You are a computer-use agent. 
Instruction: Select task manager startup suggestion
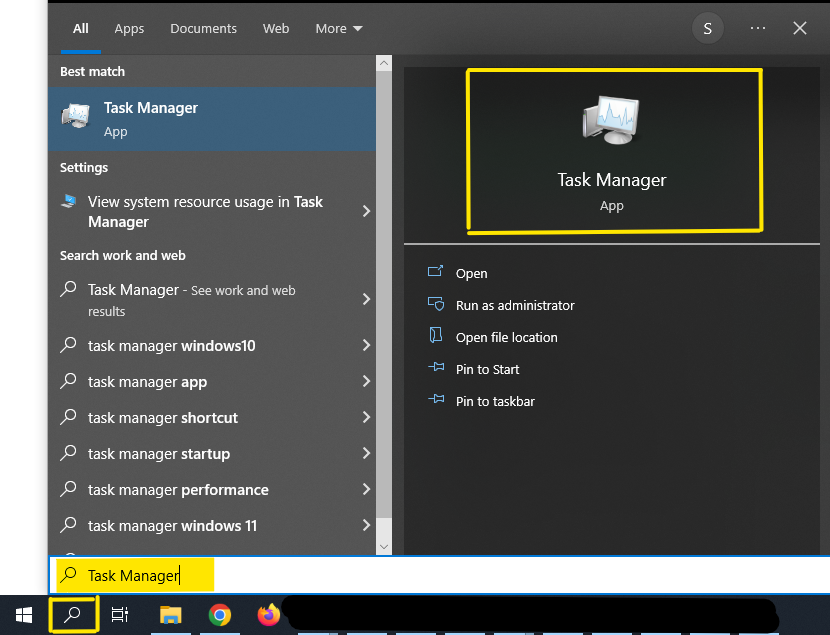click(212, 453)
